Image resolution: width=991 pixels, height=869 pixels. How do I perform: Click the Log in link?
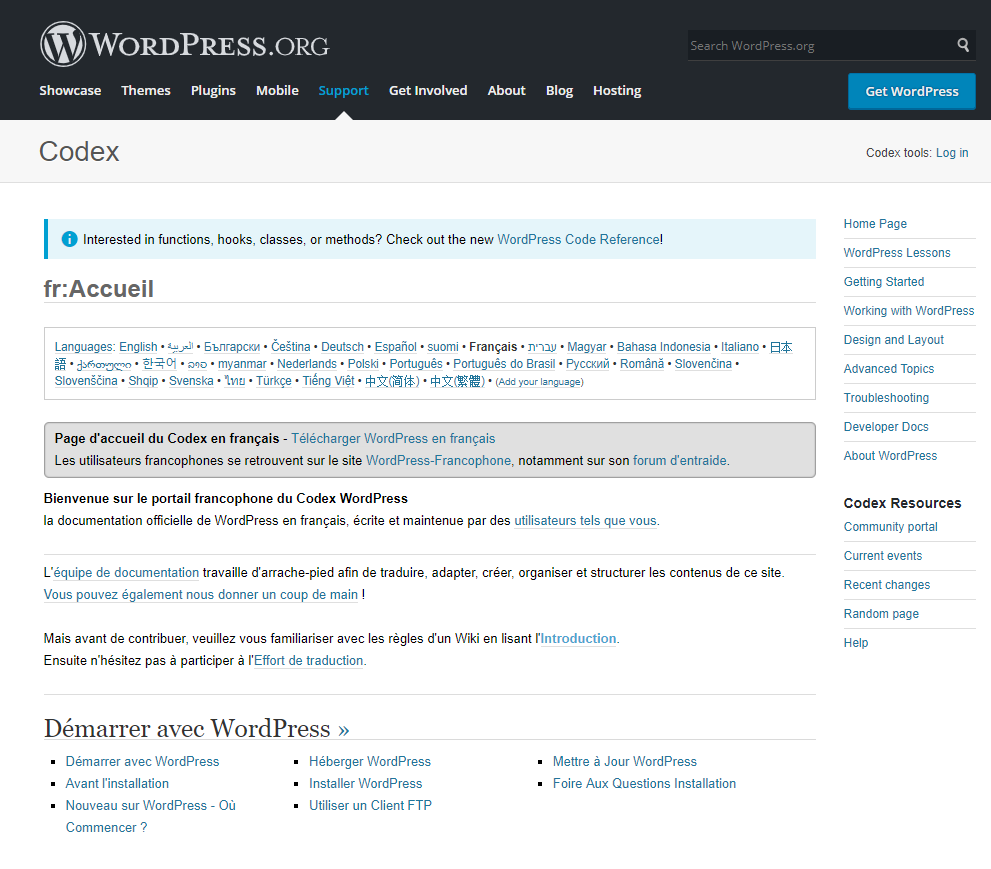(x=952, y=152)
